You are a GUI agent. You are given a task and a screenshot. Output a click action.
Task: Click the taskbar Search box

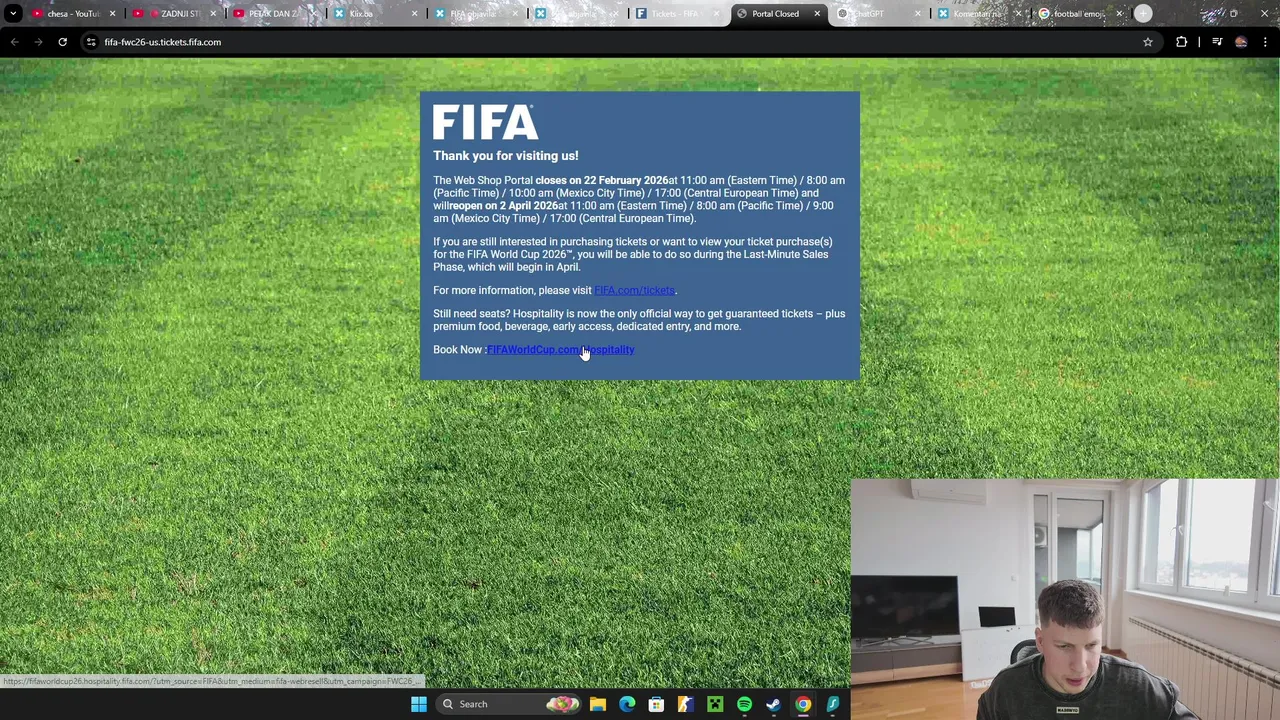point(508,704)
